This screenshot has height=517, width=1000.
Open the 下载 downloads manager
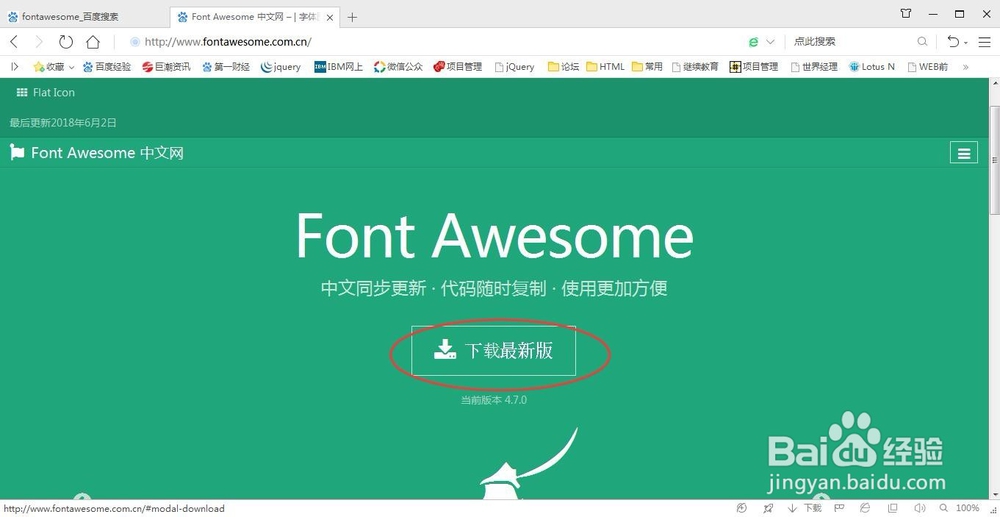tap(805, 508)
